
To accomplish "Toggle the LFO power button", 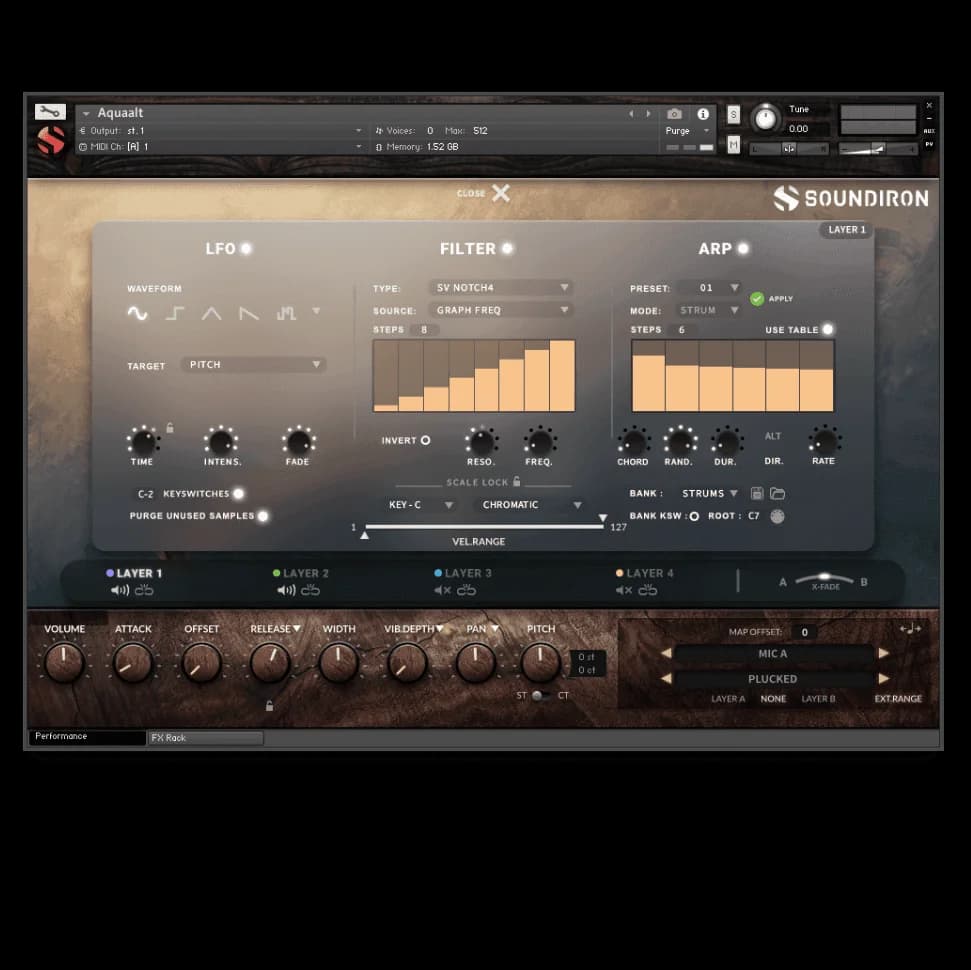I will (246, 249).
